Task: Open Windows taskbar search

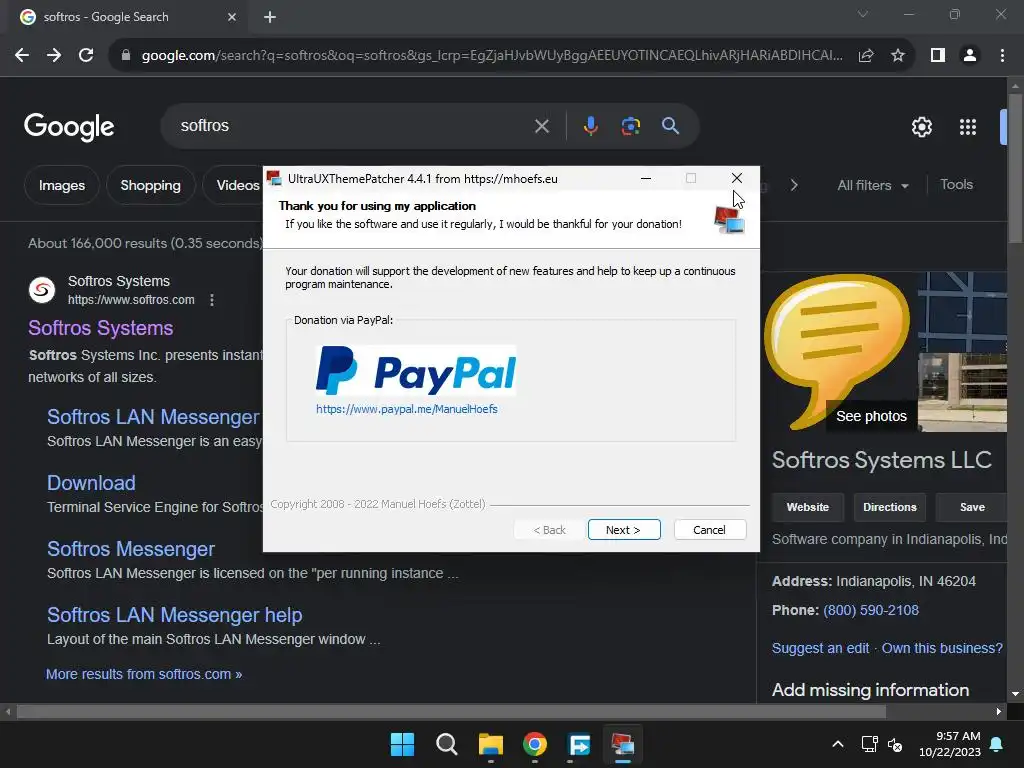Action: (x=447, y=744)
